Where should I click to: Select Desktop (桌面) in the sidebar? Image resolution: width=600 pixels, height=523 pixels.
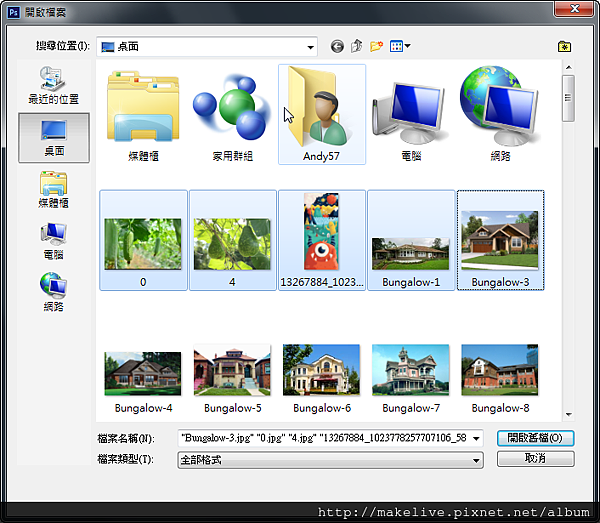(x=54, y=138)
